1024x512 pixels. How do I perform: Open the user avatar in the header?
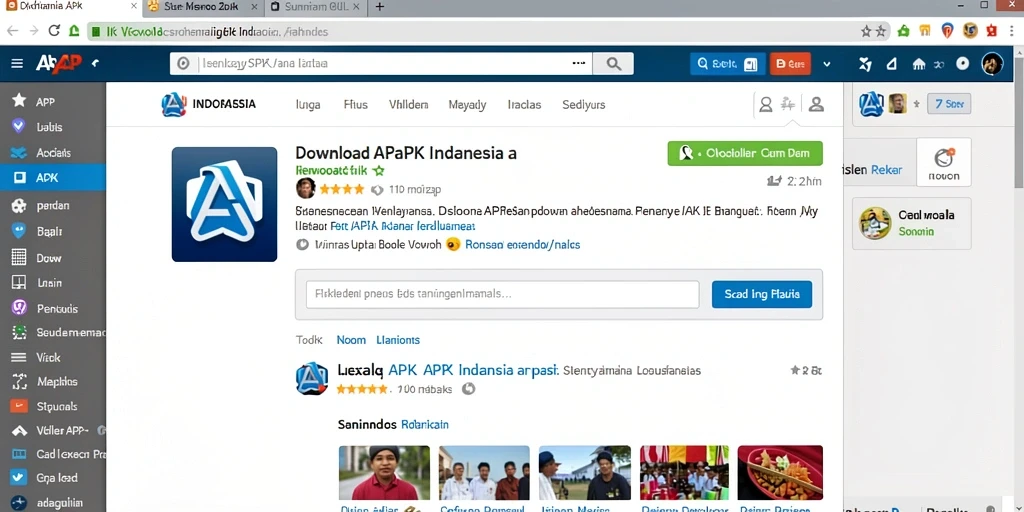coord(992,63)
